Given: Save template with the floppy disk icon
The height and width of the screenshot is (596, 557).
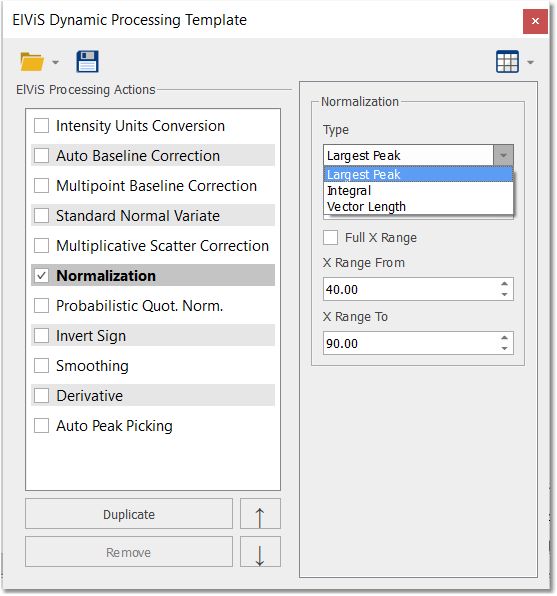Looking at the screenshot, I should click(87, 61).
